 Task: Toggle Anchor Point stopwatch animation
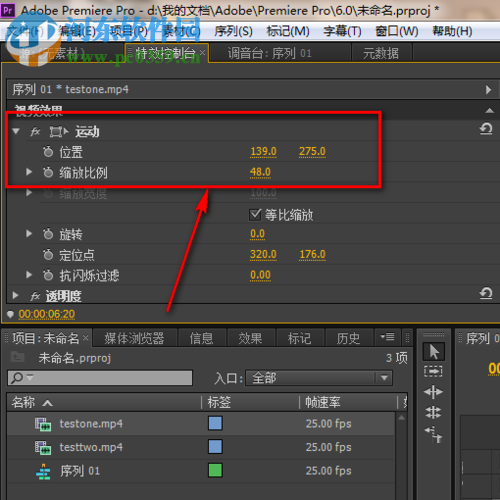point(48,255)
